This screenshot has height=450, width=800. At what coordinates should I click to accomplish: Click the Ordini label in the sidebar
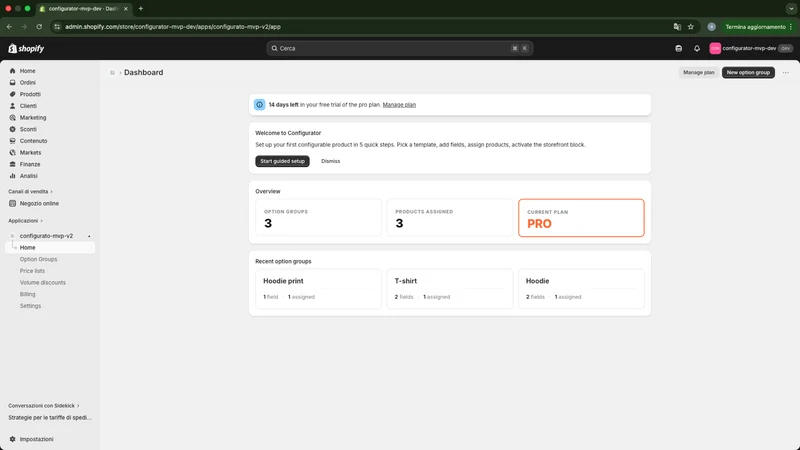pyautogui.click(x=28, y=83)
